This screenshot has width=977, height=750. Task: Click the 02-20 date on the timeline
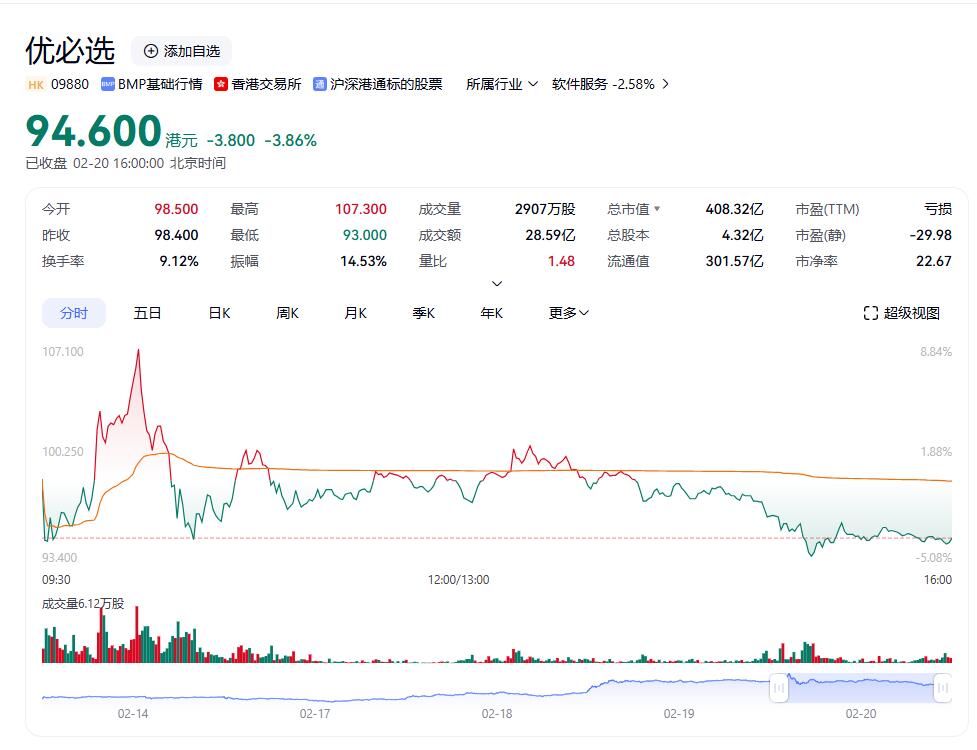(861, 714)
